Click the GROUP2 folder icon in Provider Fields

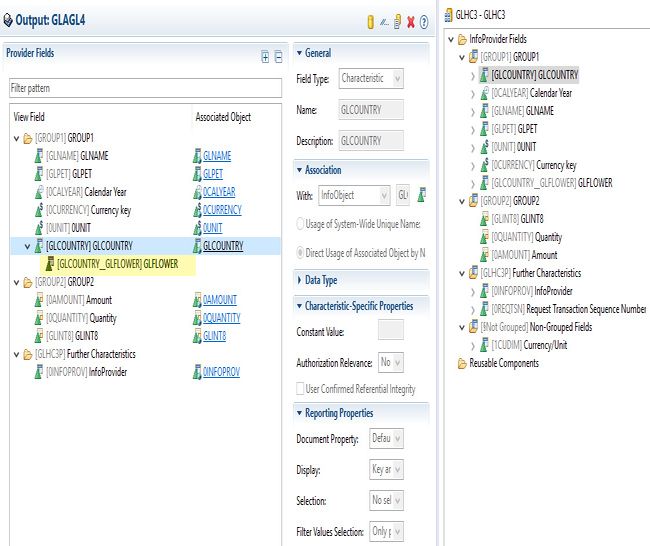pos(28,282)
